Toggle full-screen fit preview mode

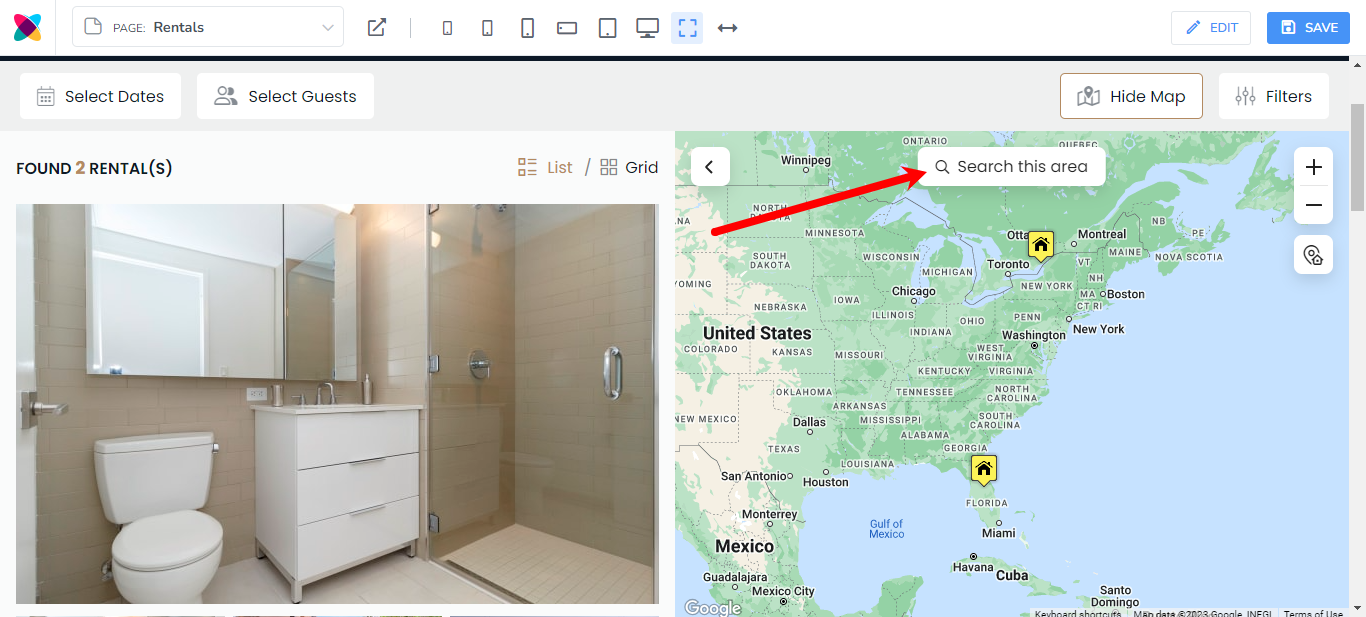(687, 28)
